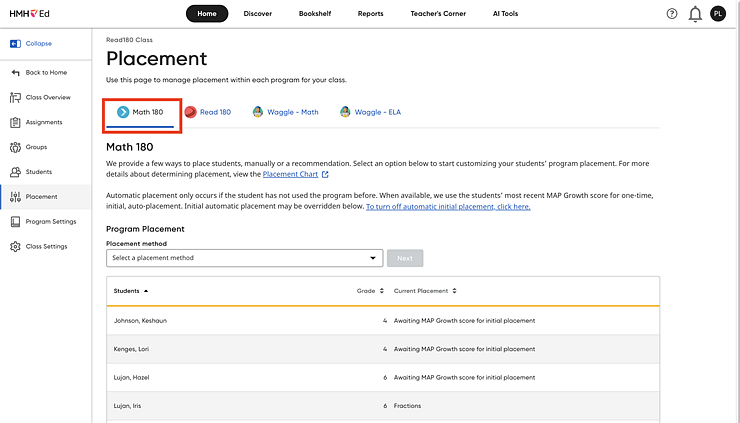This screenshot has height=423, width=740.
Task: Click the Collapse label in sidebar
Action: 39,43
